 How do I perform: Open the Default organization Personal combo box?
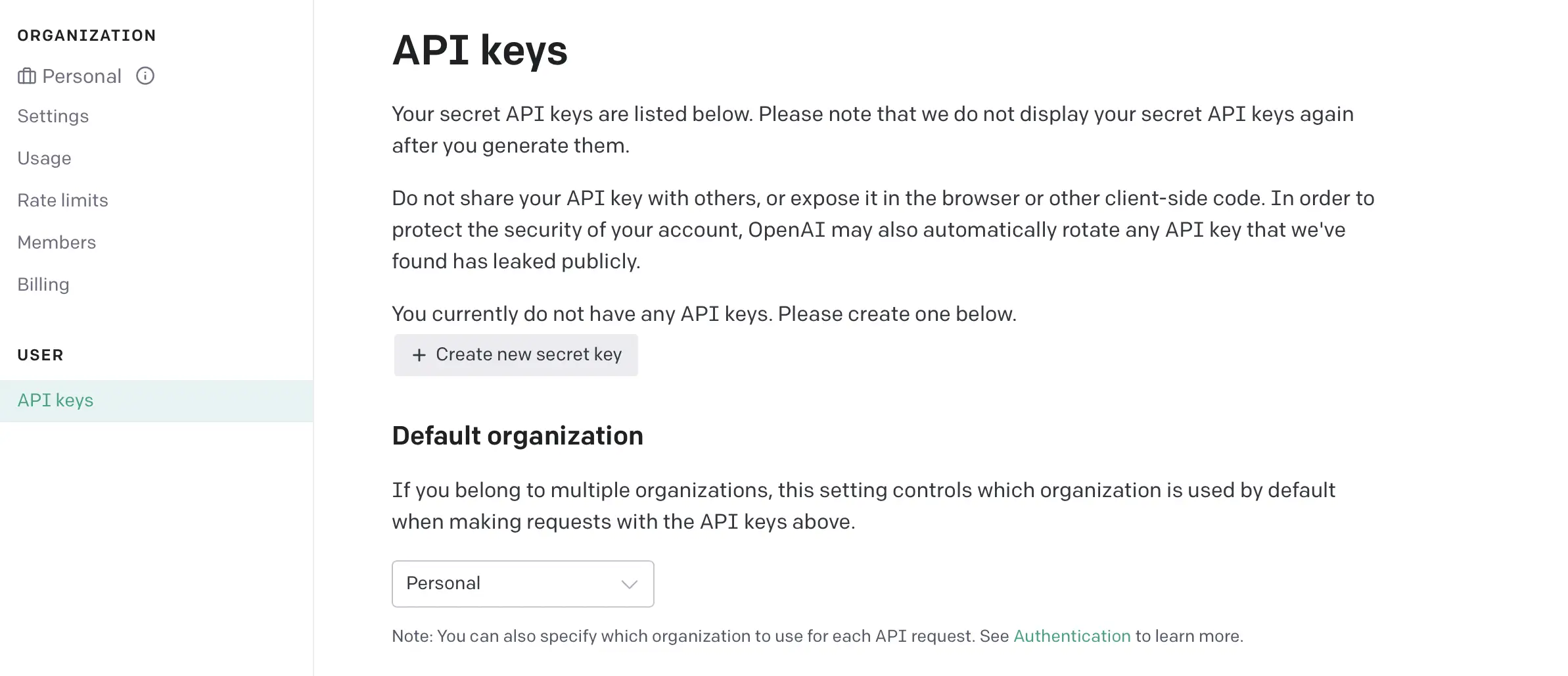point(523,584)
